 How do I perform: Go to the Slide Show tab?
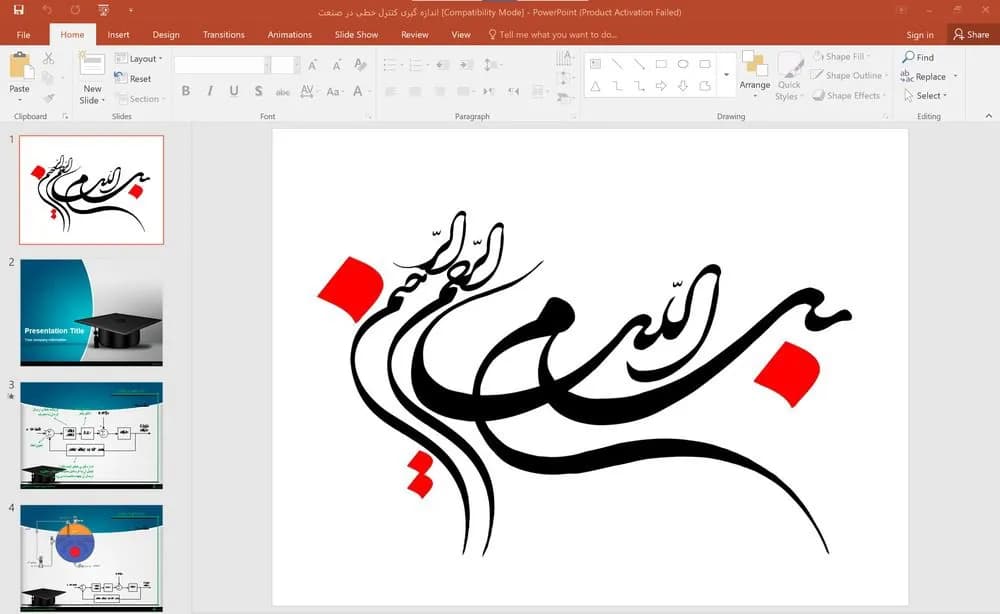357,34
